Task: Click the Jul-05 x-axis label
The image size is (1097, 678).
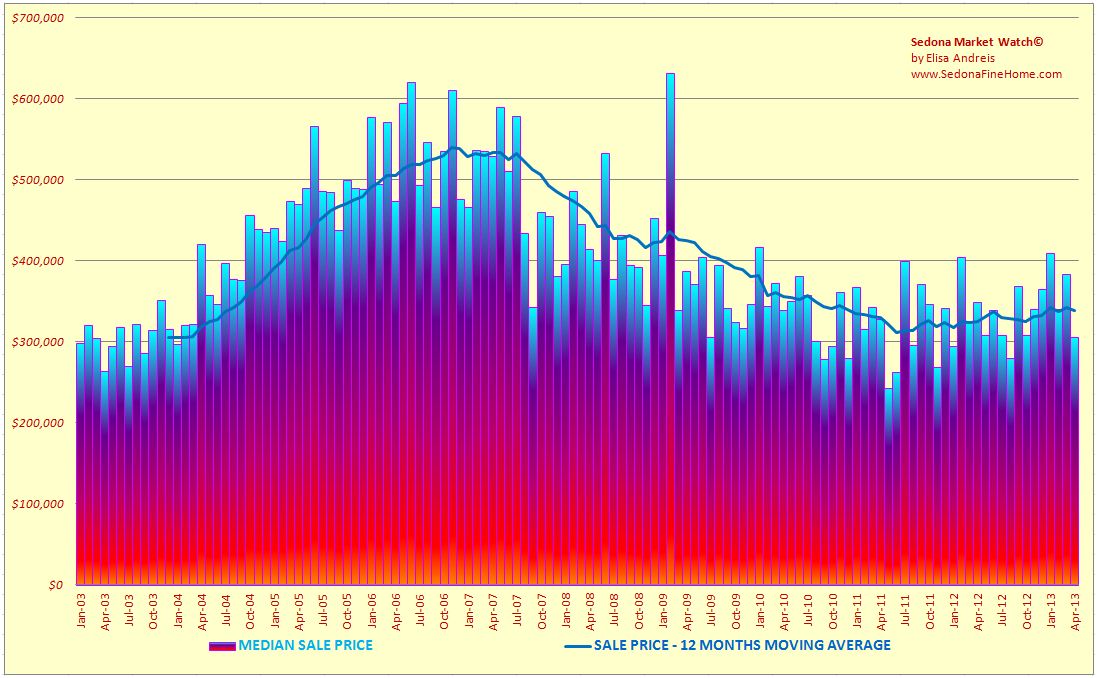Action: [324, 609]
